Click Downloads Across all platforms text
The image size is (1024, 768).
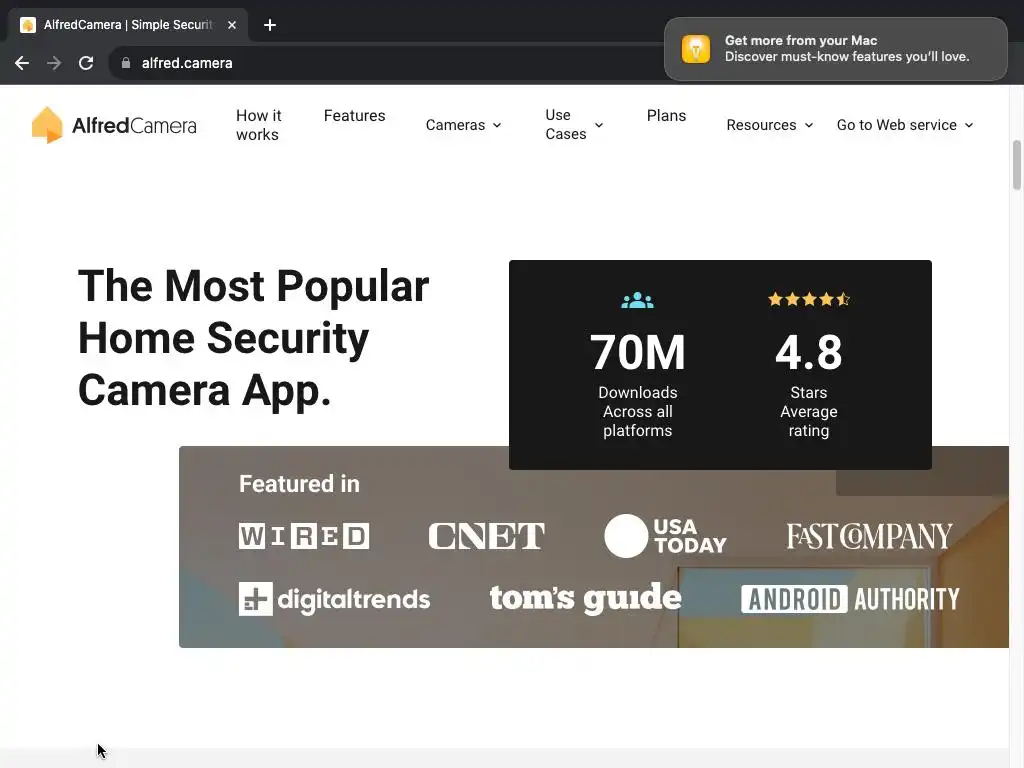point(637,411)
